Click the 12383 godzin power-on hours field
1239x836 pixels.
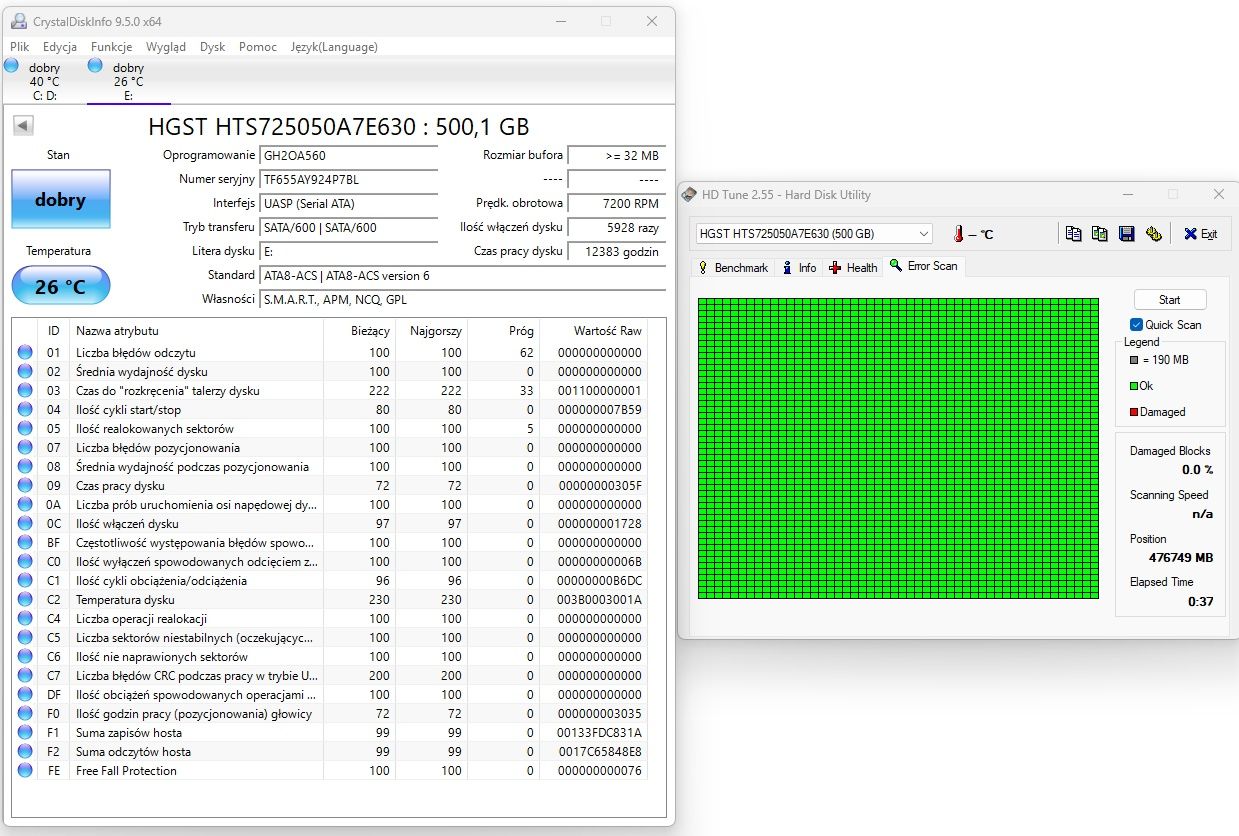point(616,252)
